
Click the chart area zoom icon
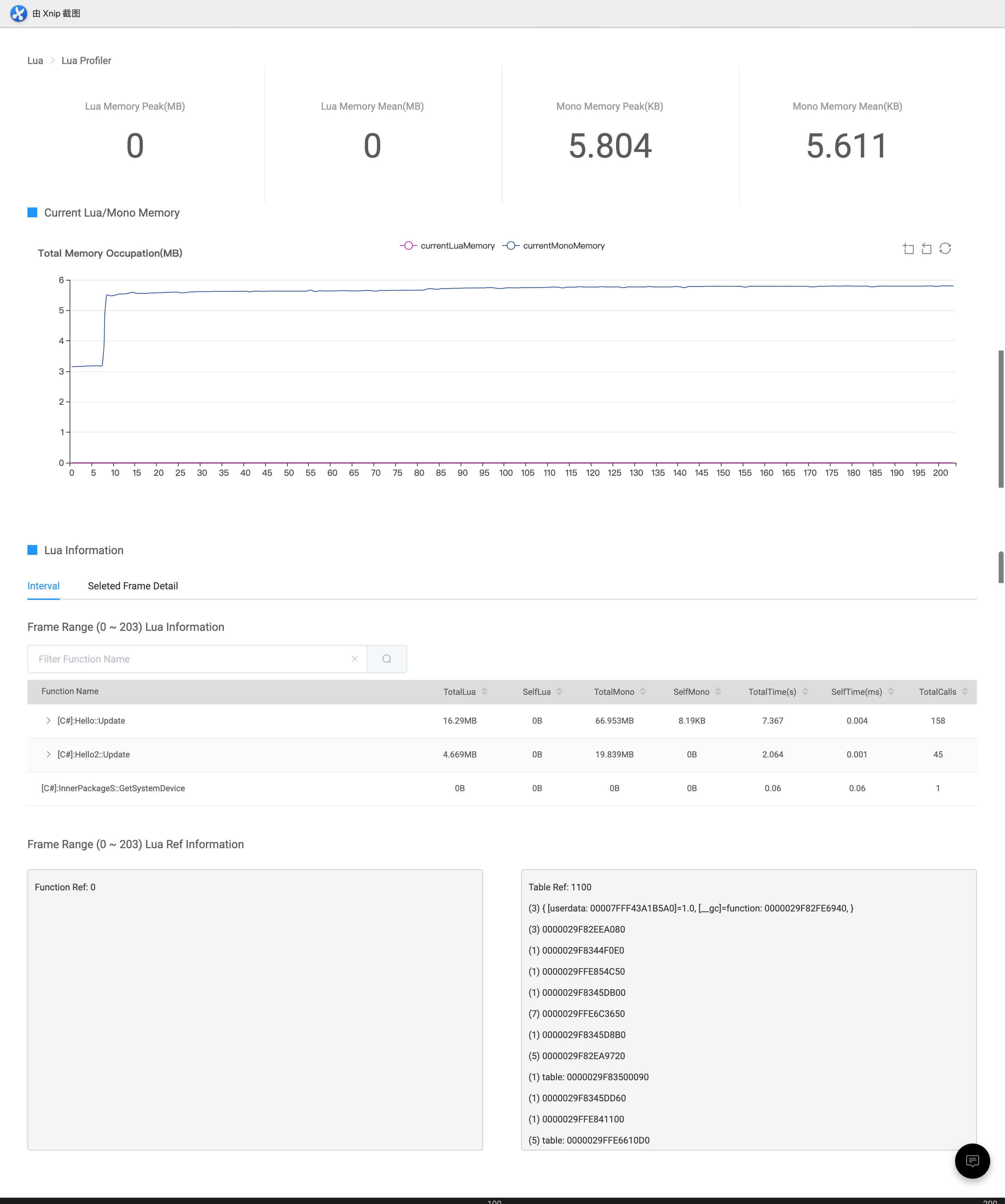coord(908,248)
